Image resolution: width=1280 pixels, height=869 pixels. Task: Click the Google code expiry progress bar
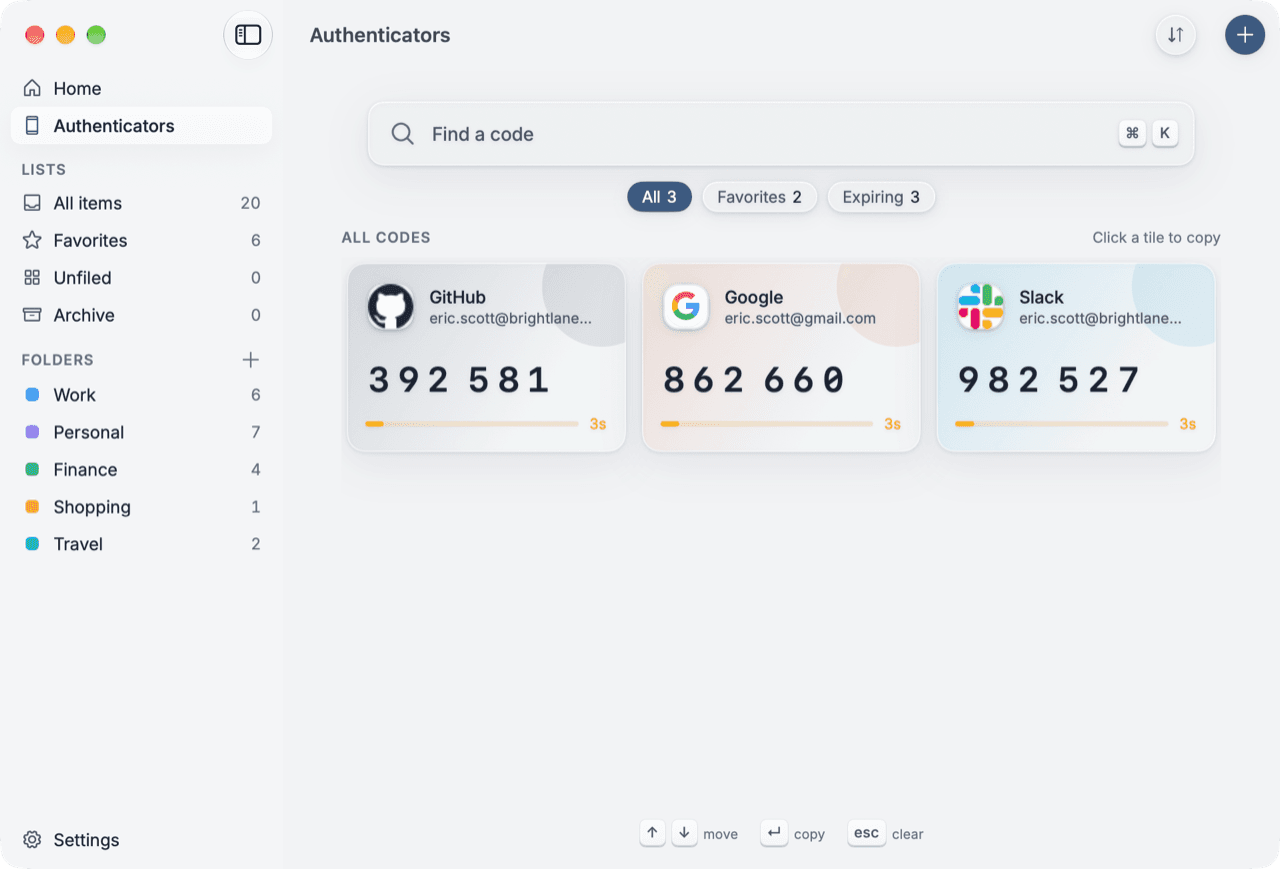[767, 424]
